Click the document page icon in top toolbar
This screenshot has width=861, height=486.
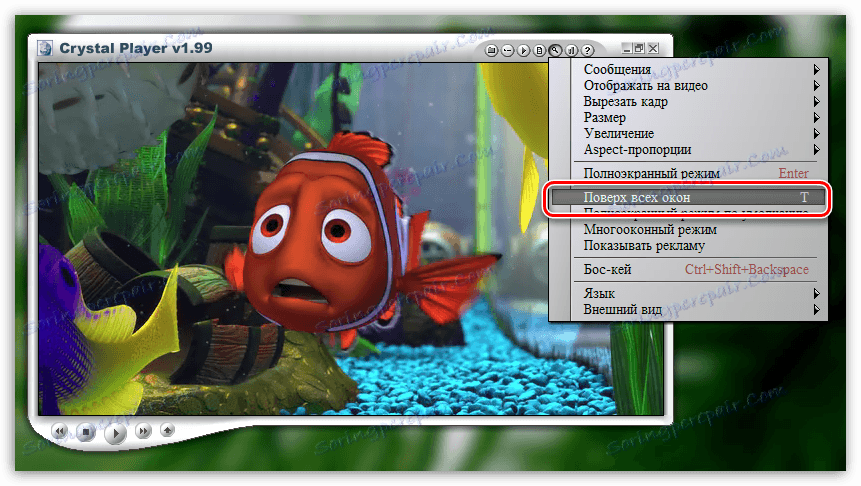539,51
